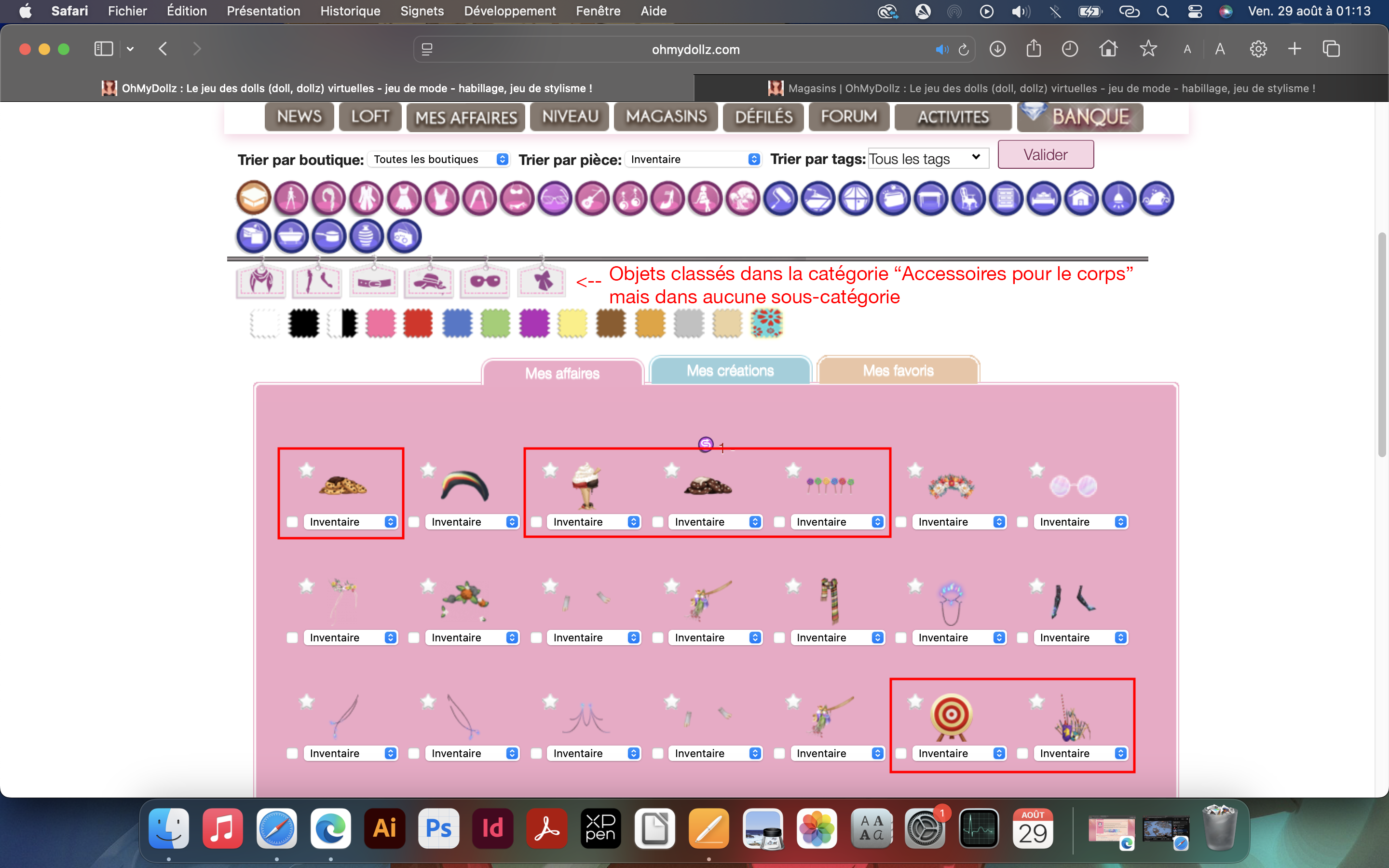Open the Mes favoris tab
This screenshot has height=868, width=1389.
click(x=898, y=371)
